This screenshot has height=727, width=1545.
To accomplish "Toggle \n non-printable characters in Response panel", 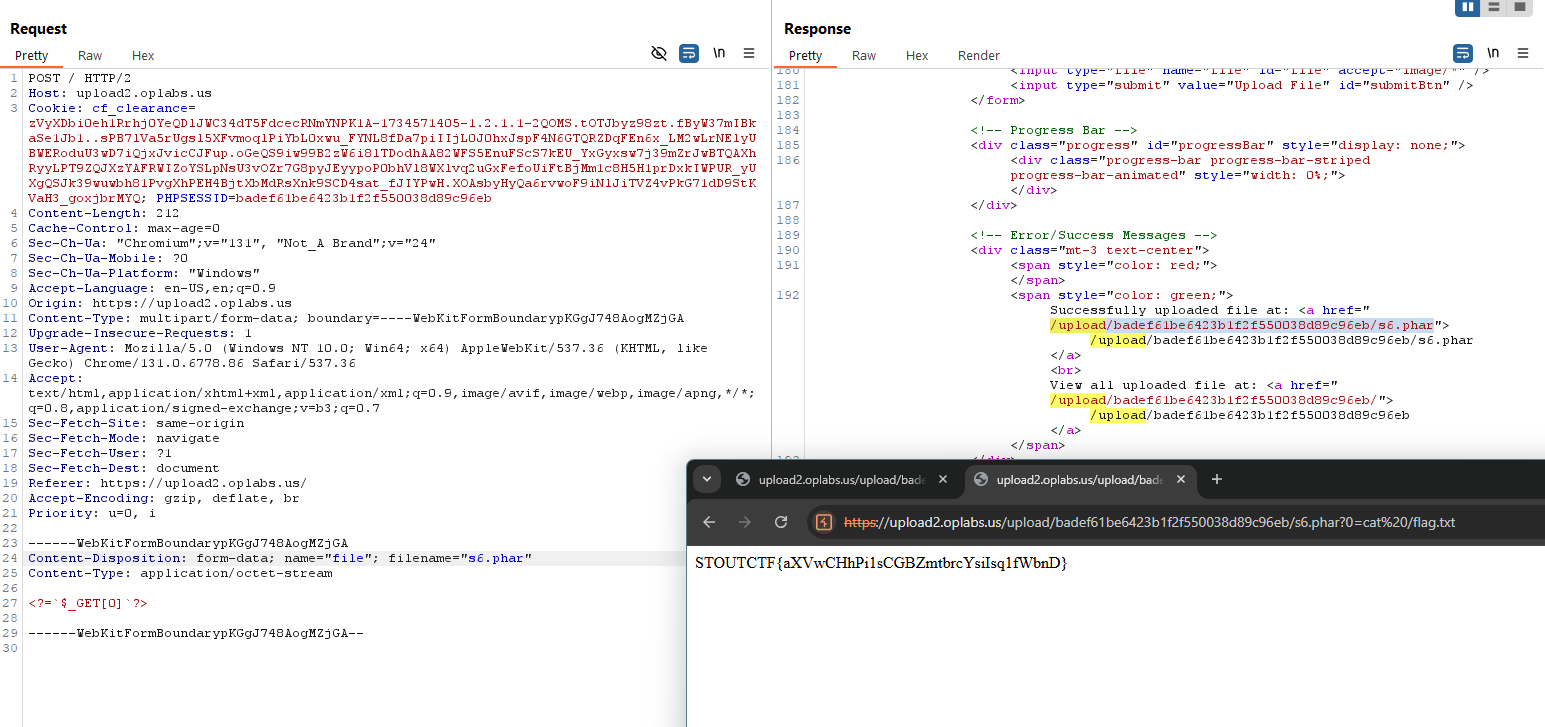I will [x=1493, y=54].
